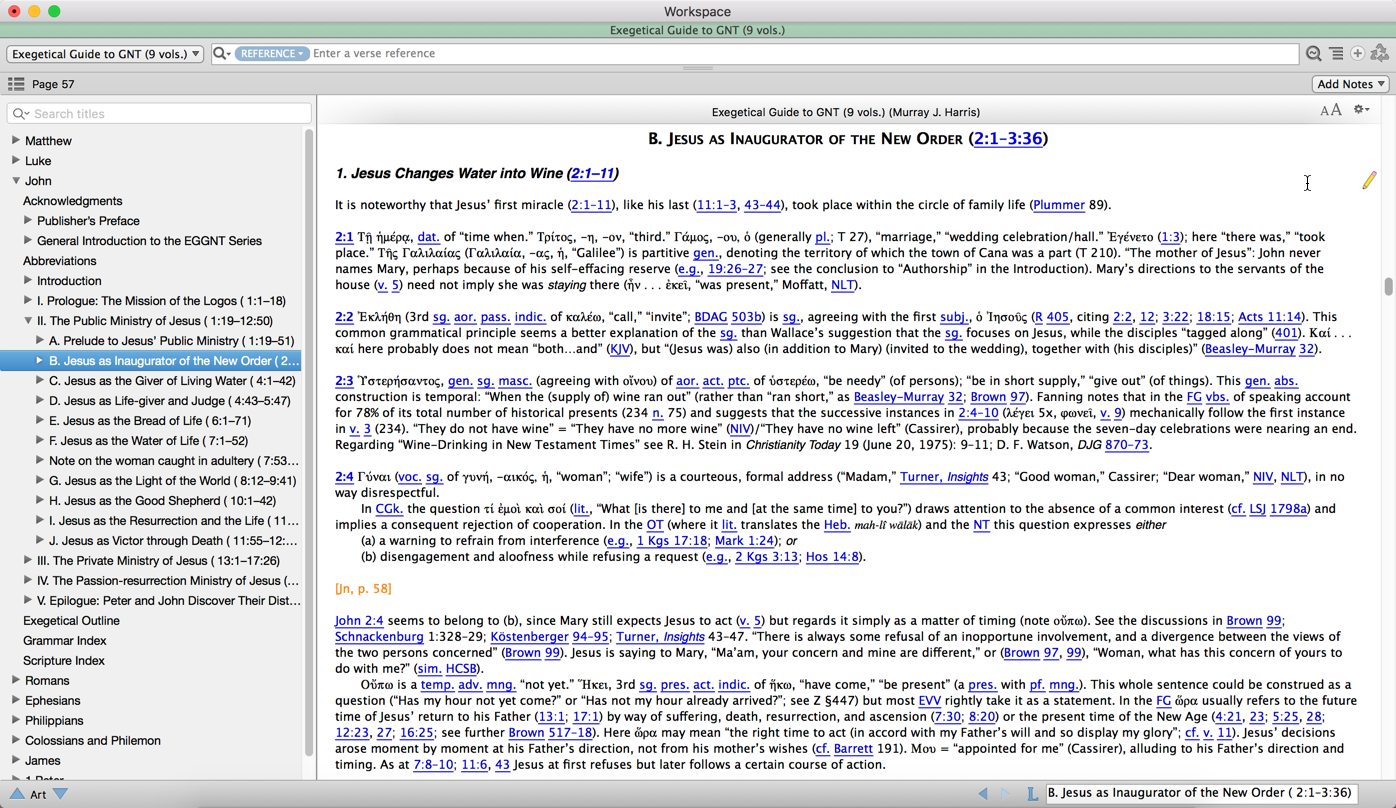The image size is (1396, 808).
Task: Follow the Hos 14:8 reference link
Action: pyautogui.click(x=832, y=557)
